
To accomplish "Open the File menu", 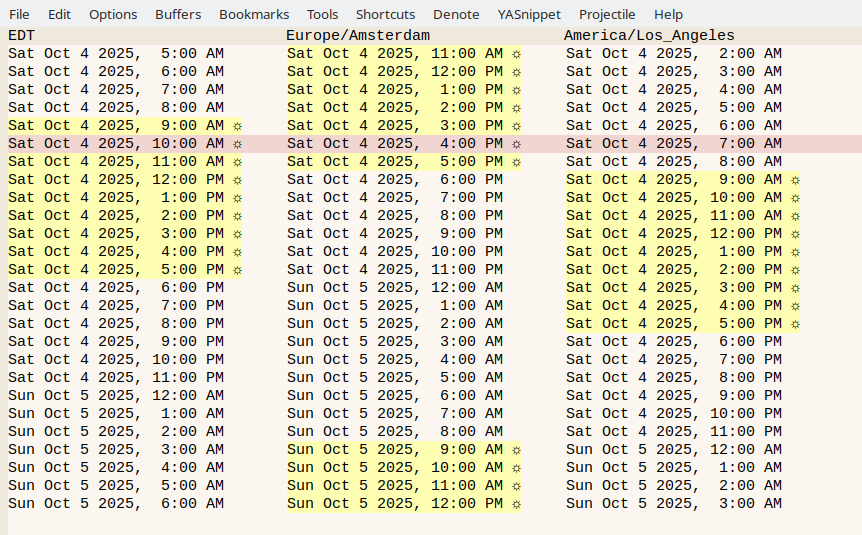I will click(19, 14).
